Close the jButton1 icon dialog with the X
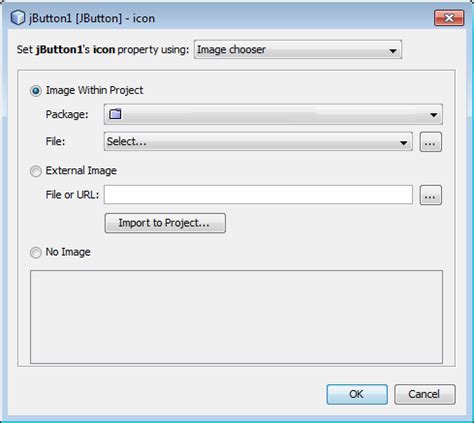The height and width of the screenshot is (423, 474). 449,18
